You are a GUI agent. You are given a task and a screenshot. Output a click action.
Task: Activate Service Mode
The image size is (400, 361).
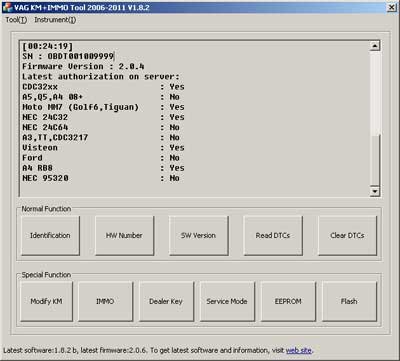(227, 301)
